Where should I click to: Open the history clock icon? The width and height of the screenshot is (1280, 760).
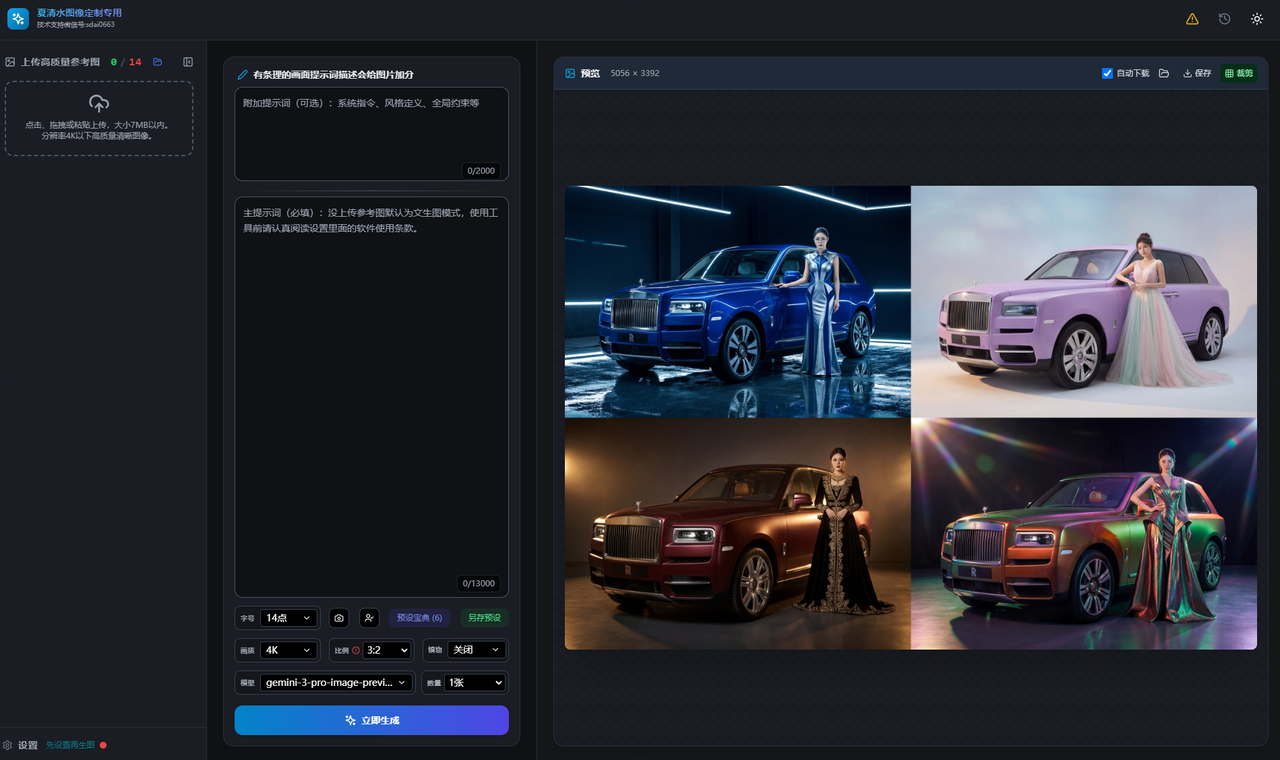pos(1224,19)
